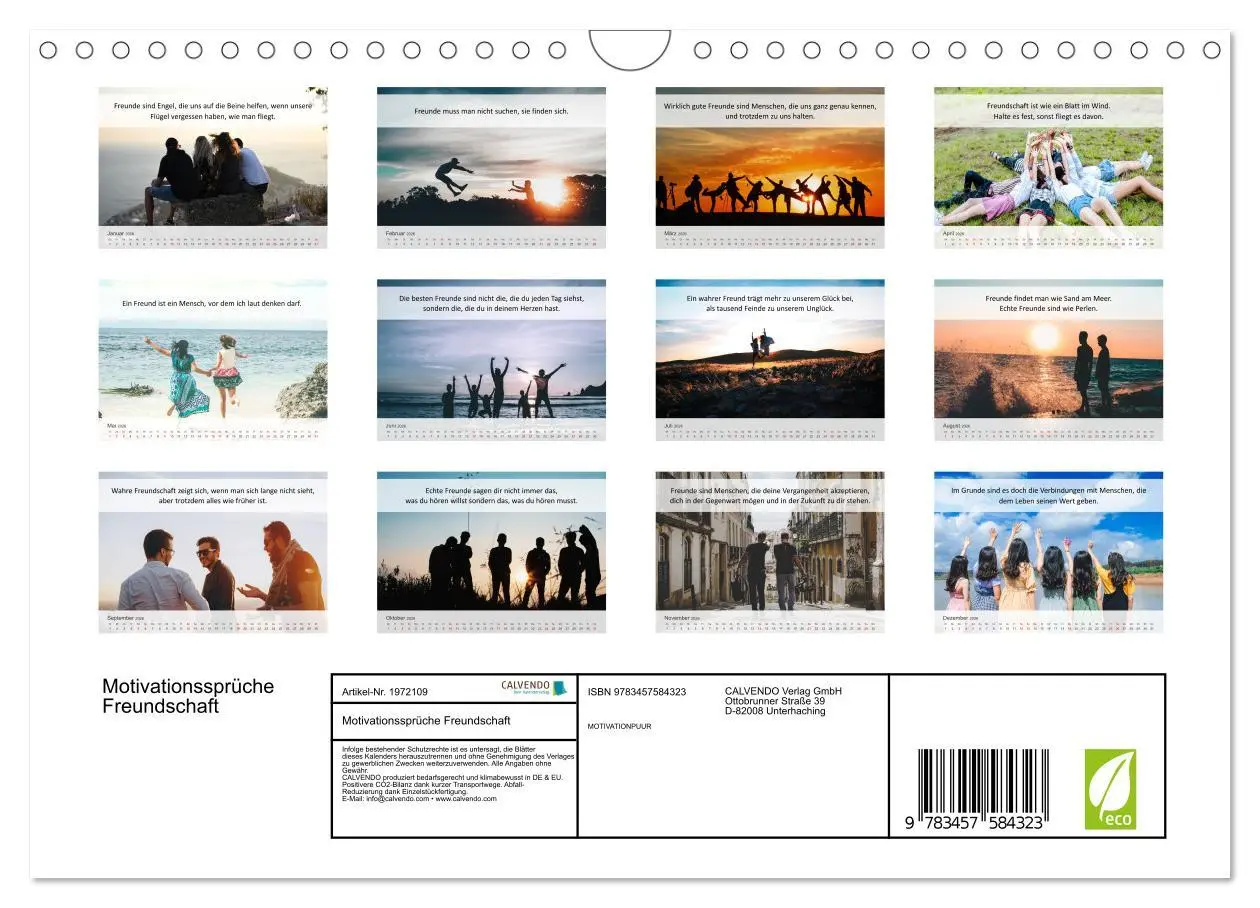Viewport: 1260px width, 908px height.
Task: Click 'D-82008 Unterhaching' text
Action: [775, 711]
